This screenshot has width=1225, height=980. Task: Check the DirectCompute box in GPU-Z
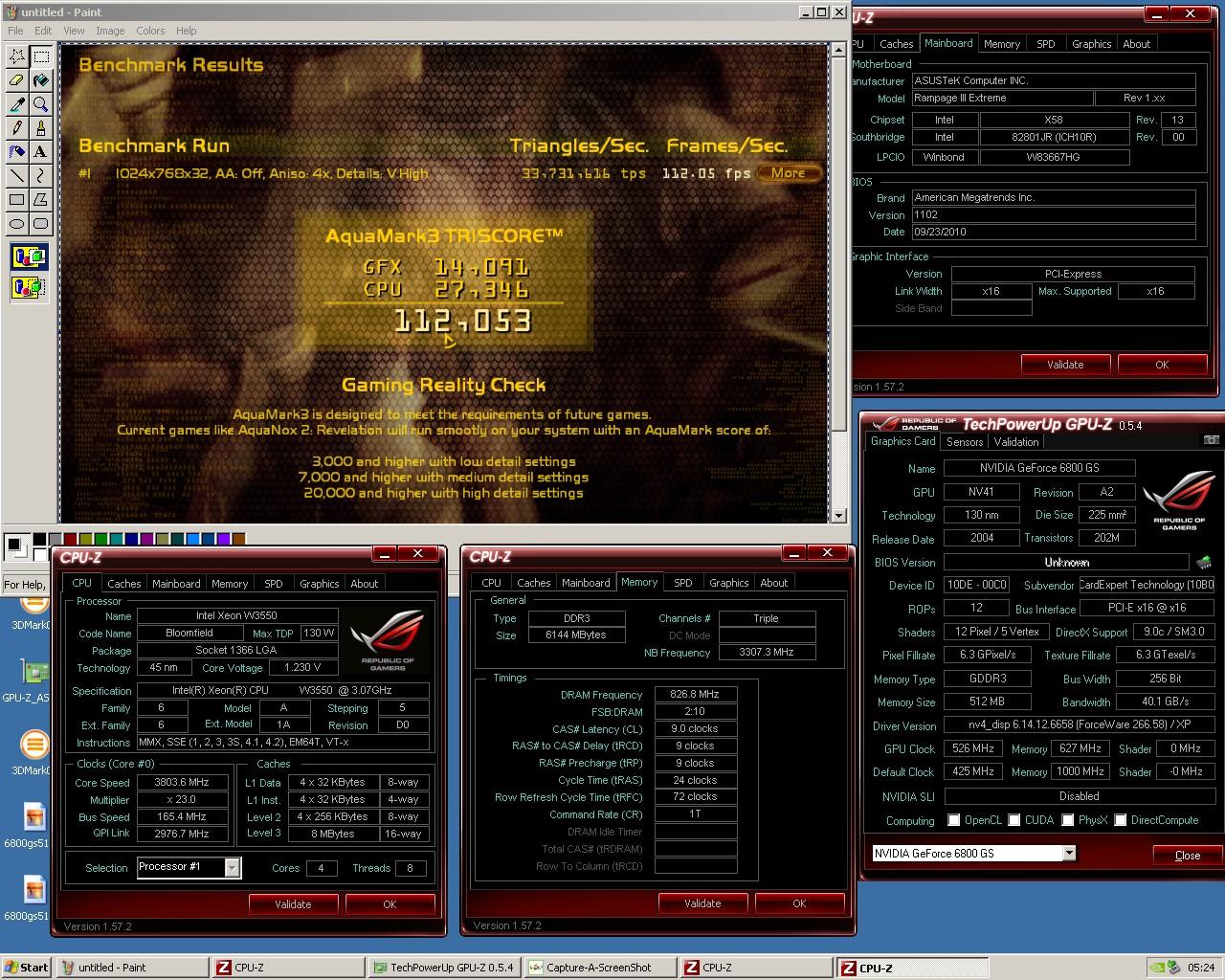[x=1120, y=820]
